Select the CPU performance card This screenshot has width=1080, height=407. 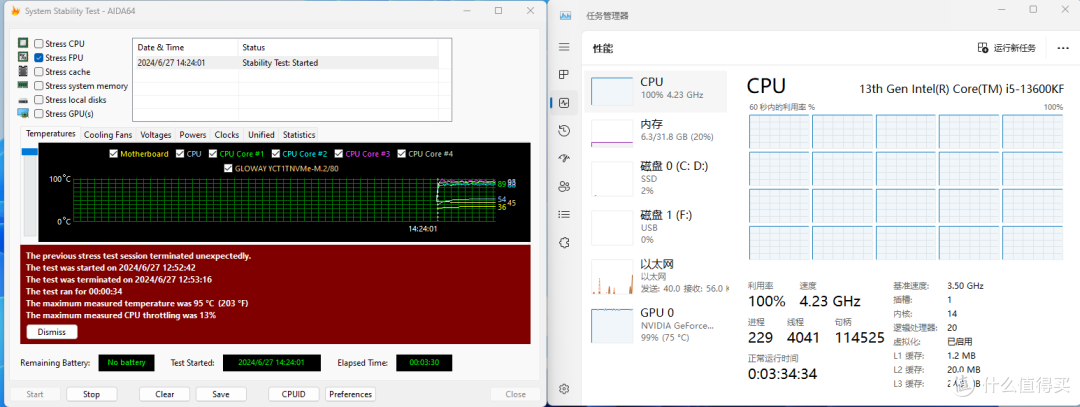click(x=655, y=92)
